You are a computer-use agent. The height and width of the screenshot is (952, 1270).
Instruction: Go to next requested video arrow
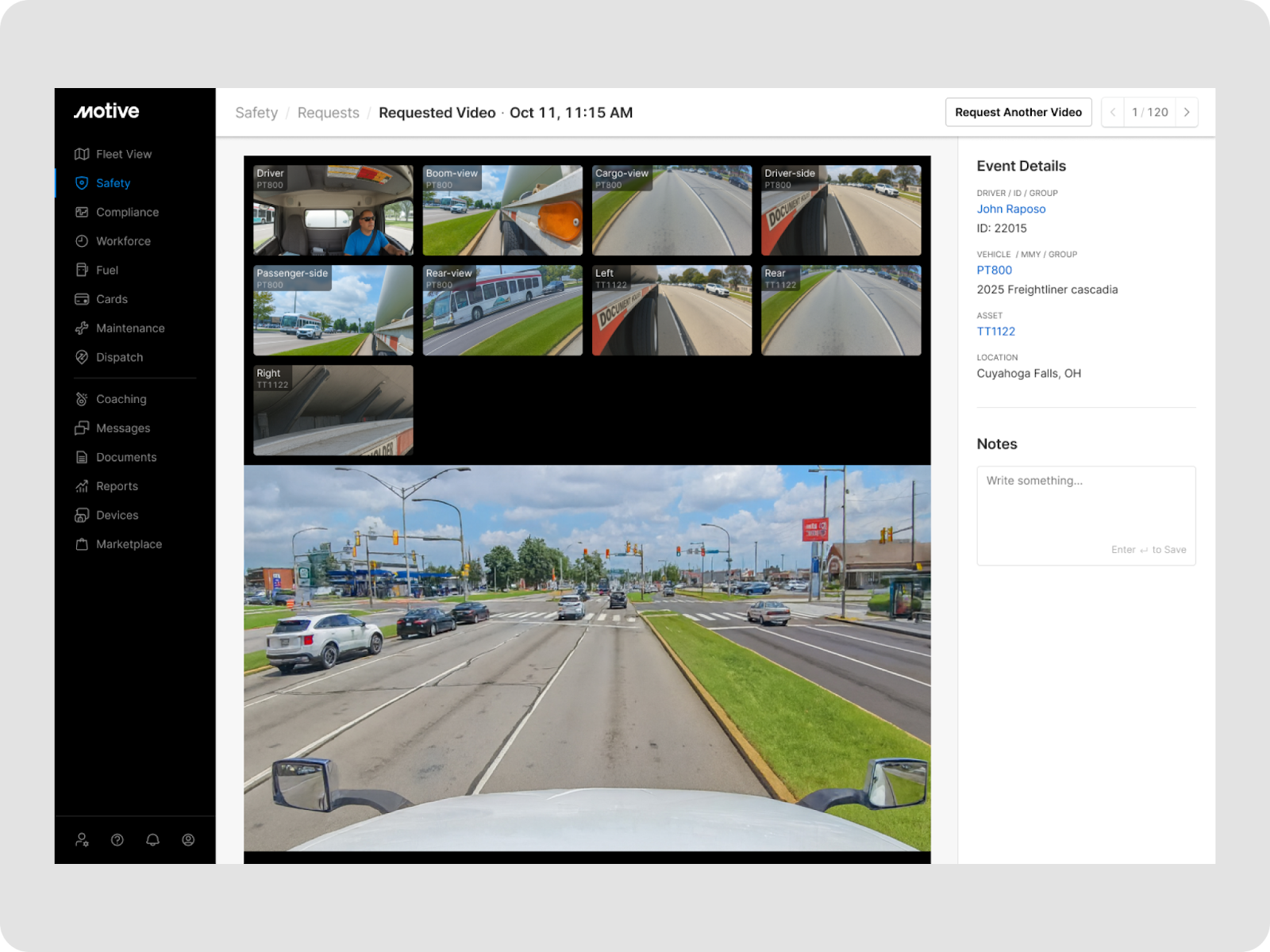click(1187, 113)
